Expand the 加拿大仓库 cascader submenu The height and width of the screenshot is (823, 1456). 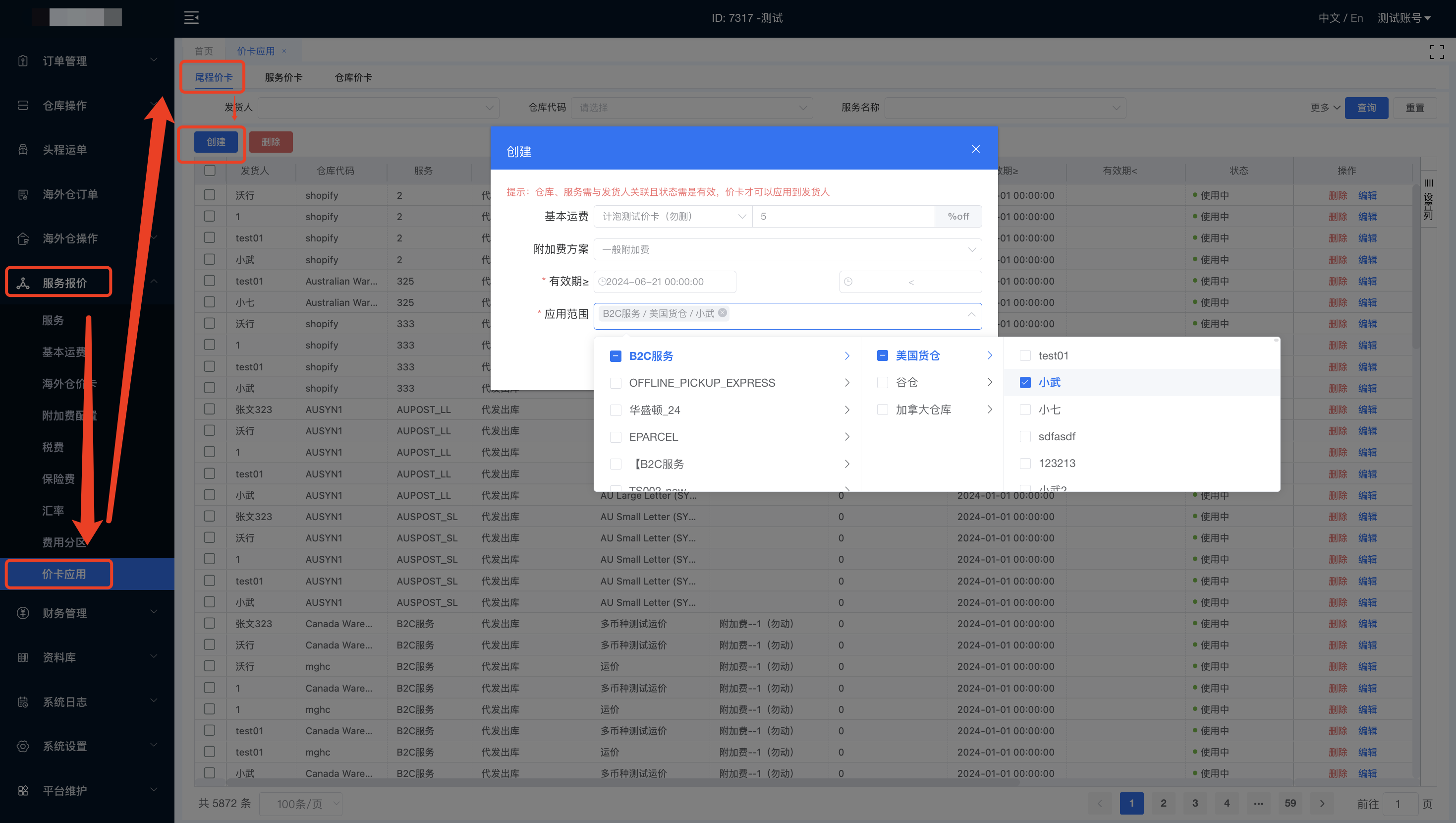[x=989, y=410]
